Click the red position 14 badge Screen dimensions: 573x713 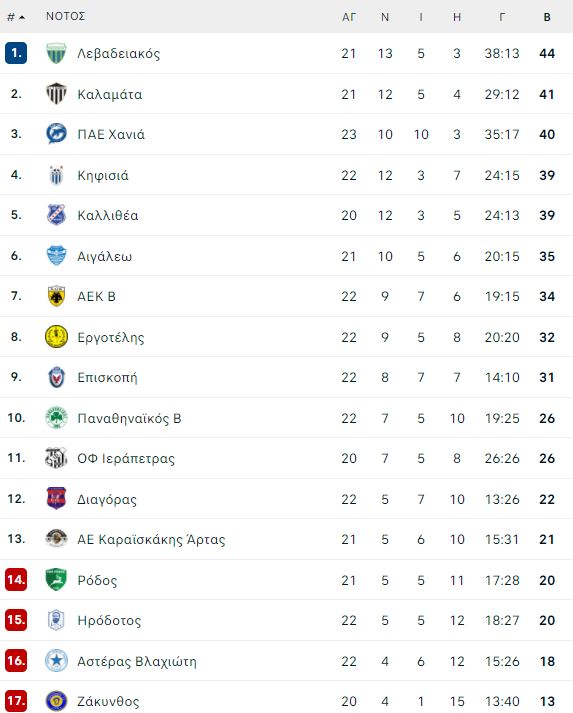(x=16, y=580)
